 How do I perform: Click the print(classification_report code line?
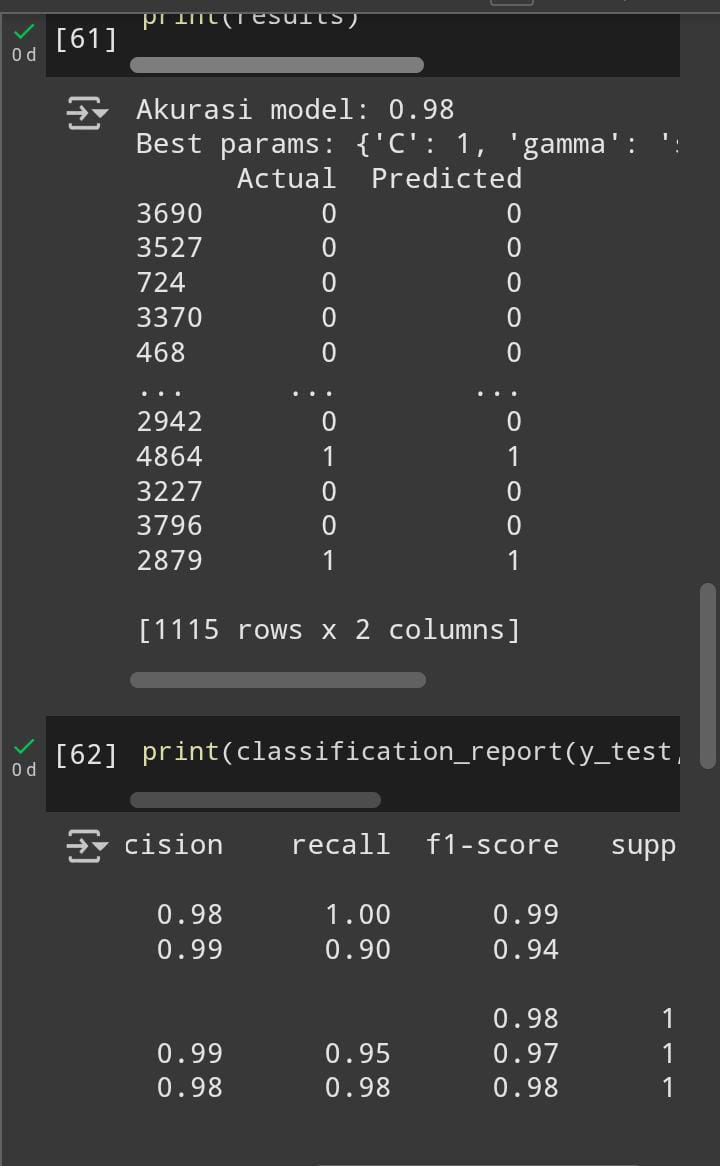point(410,752)
